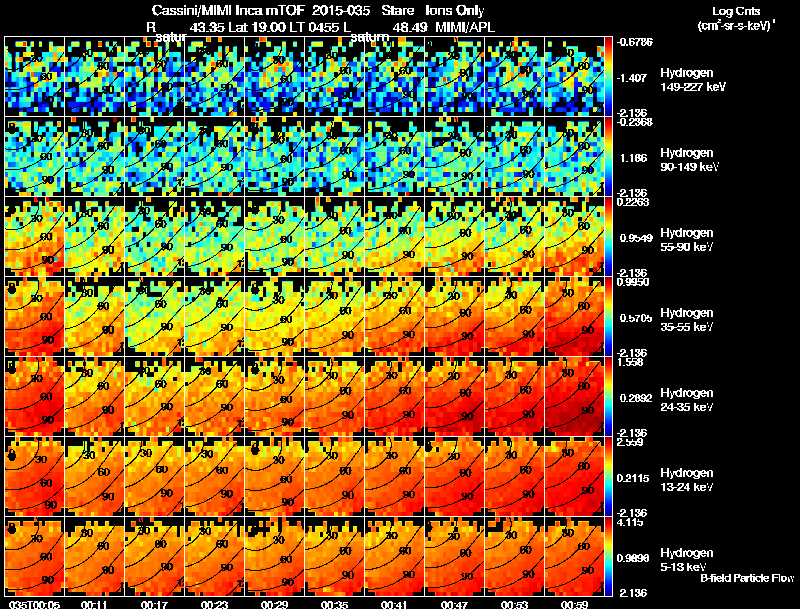Click the B-field Particle Flow caption

[x=747, y=578]
